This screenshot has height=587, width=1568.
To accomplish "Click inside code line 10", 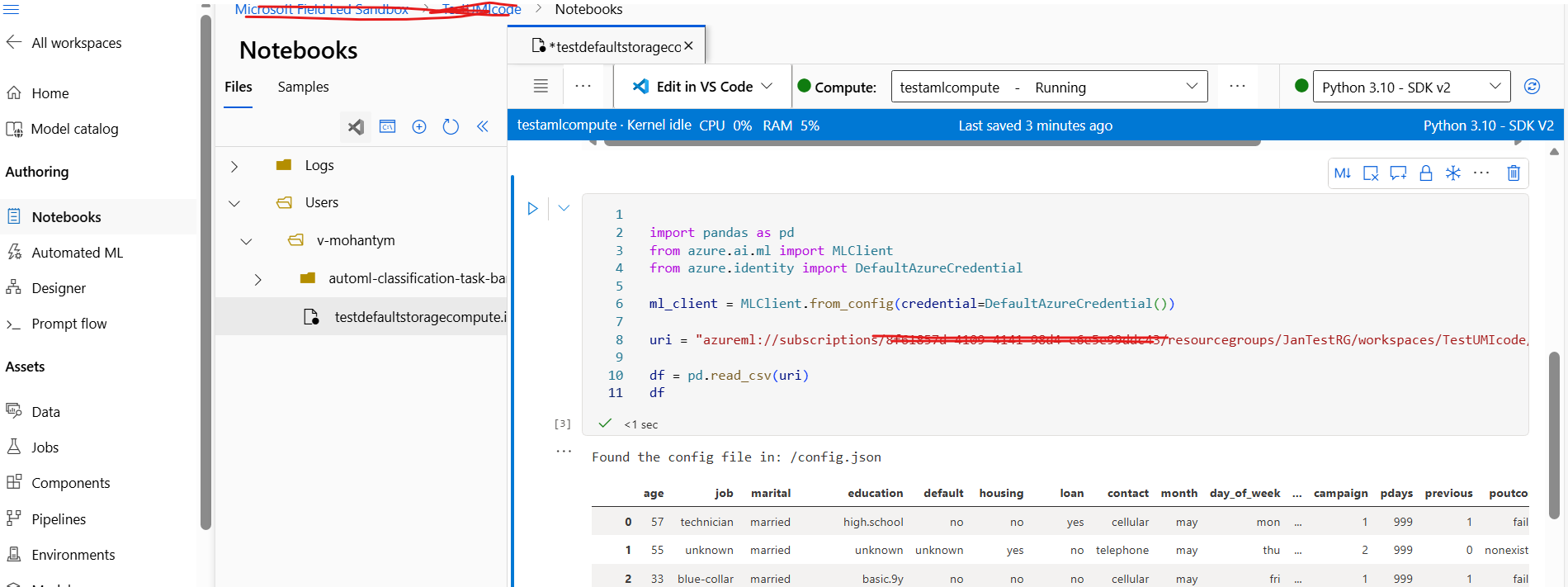I will (x=729, y=375).
